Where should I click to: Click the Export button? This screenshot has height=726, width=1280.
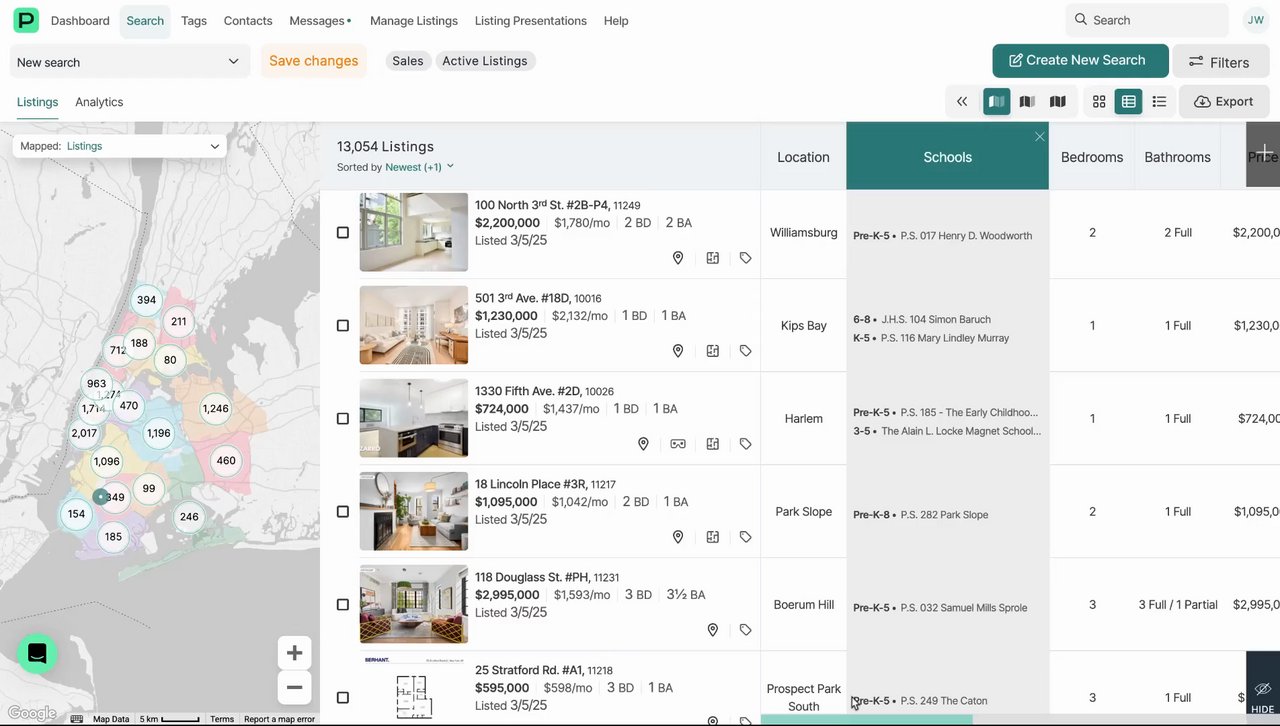pos(1224,101)
